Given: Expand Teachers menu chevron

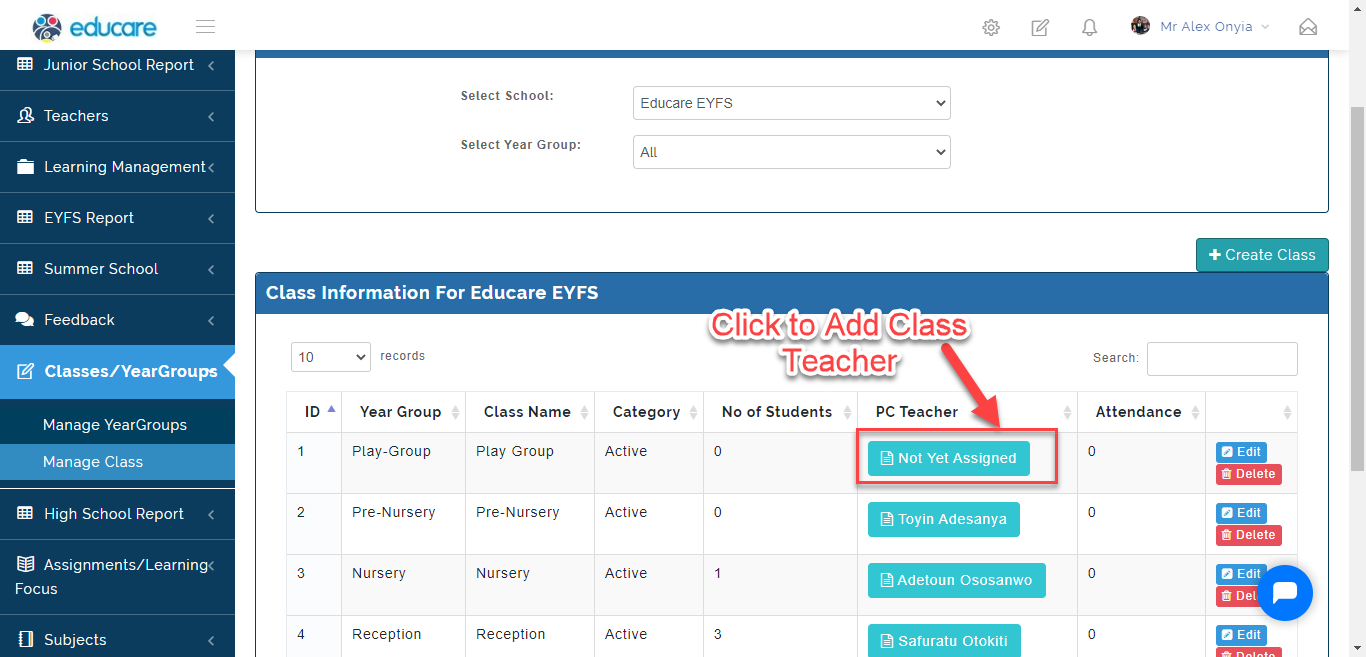Looking at the screenshot, I should point(211,117).
